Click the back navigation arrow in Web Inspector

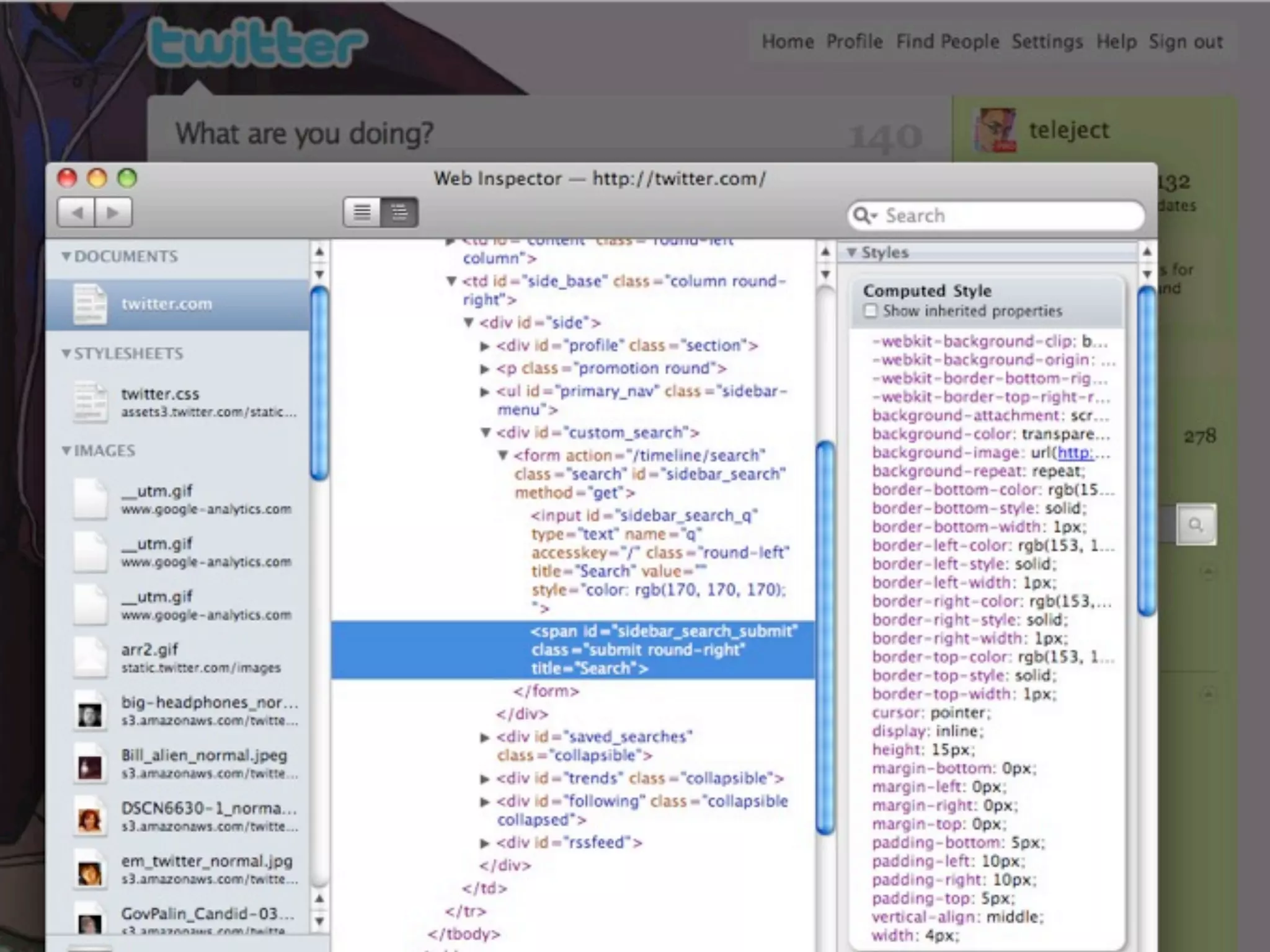[x=76, y=213]
